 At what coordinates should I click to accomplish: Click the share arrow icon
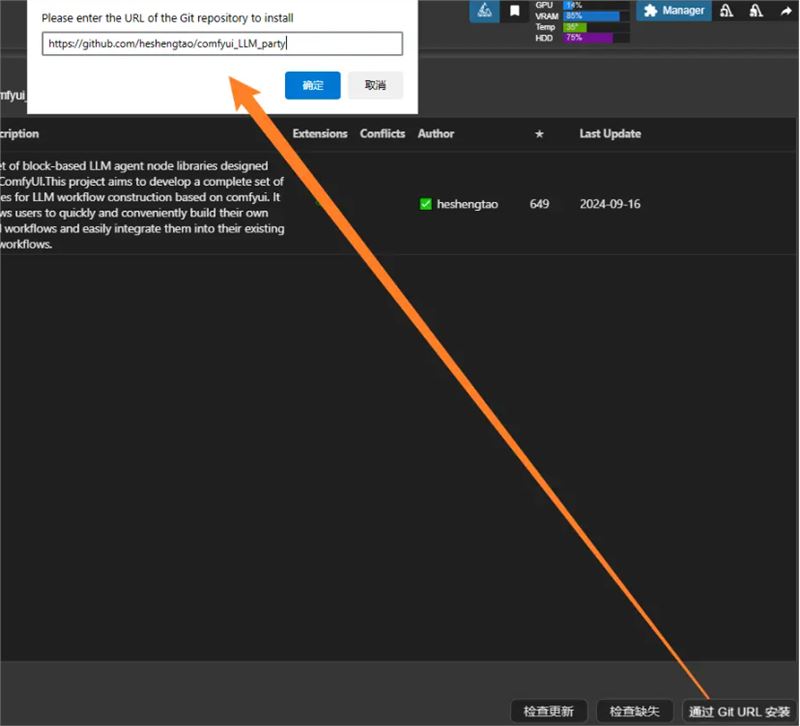(785, 11)
